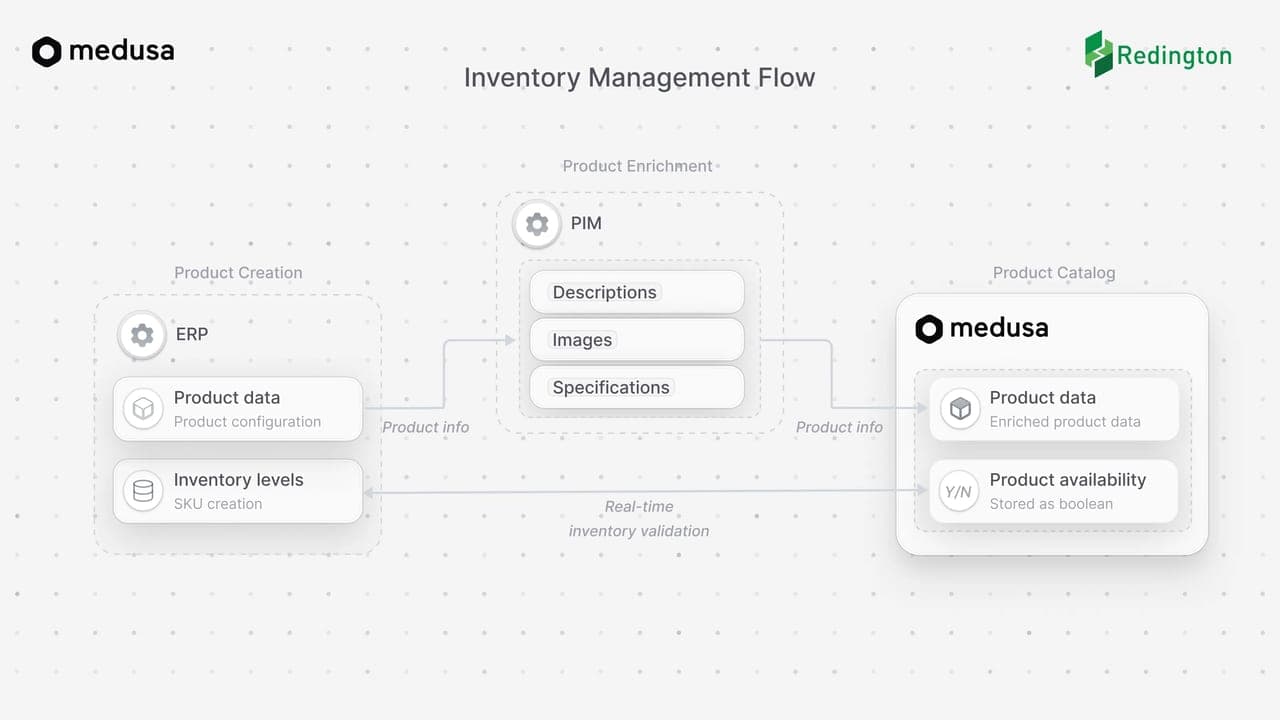Click the "Product Creation" label
The width and height of the screenshot is (1280, 720).
(x=238, y=273)
